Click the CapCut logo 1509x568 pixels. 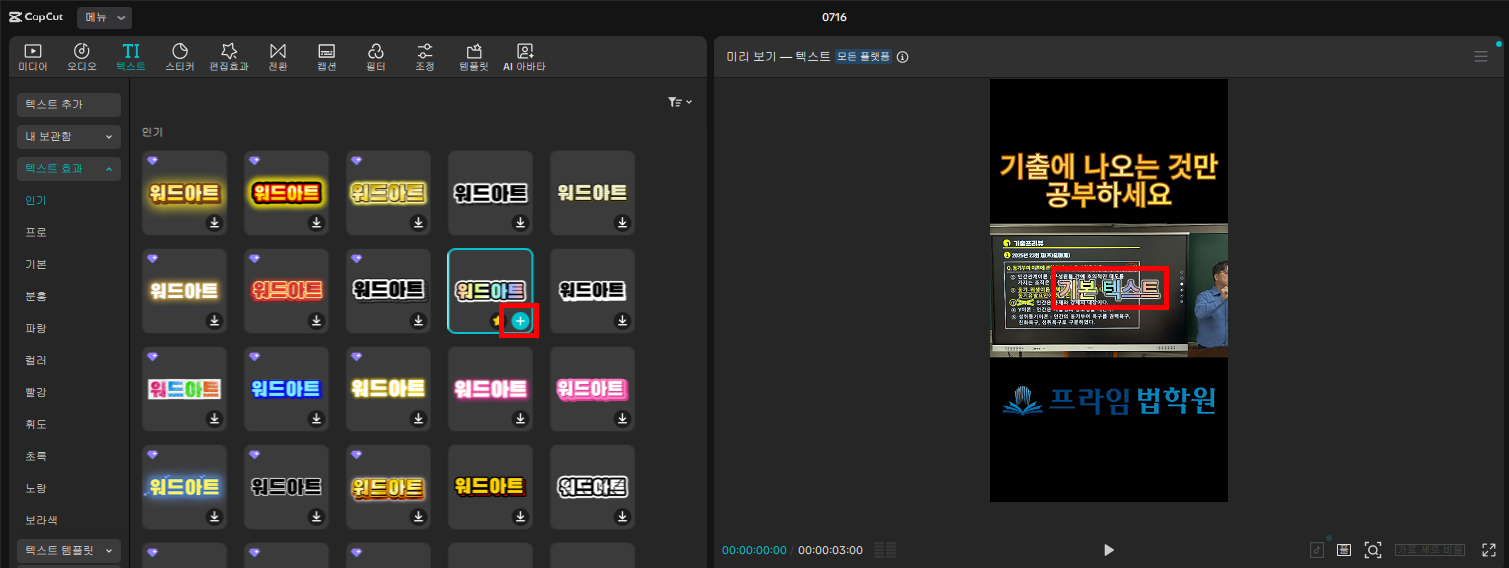[38, 17]
